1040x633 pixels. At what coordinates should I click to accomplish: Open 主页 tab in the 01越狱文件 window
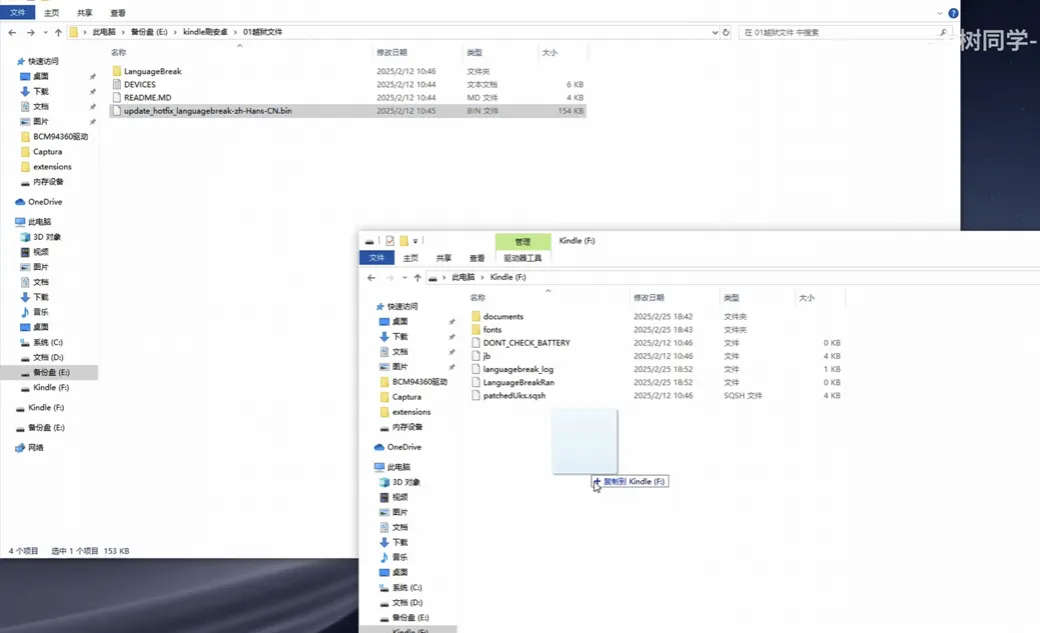point(51,13)
